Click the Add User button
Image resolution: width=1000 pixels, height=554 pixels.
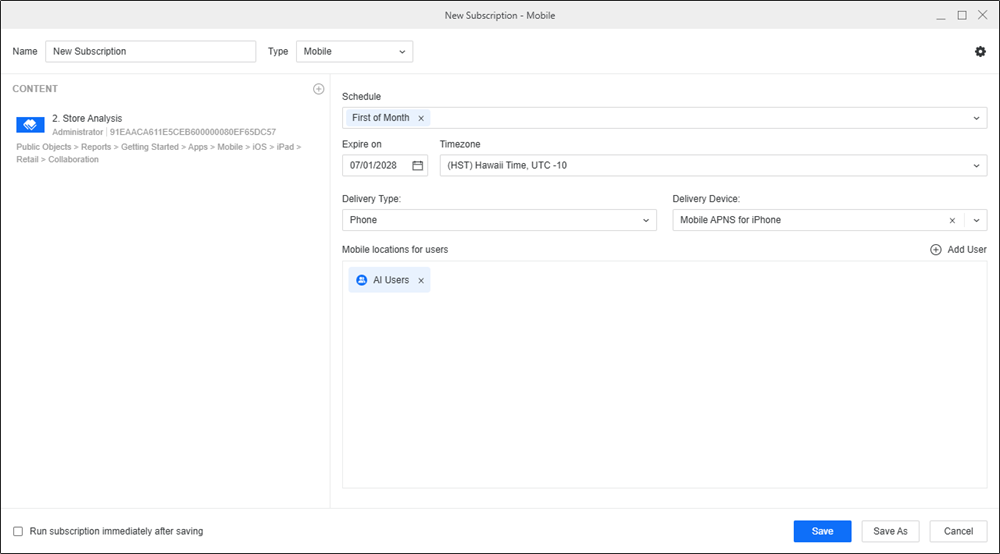point(958,249)
